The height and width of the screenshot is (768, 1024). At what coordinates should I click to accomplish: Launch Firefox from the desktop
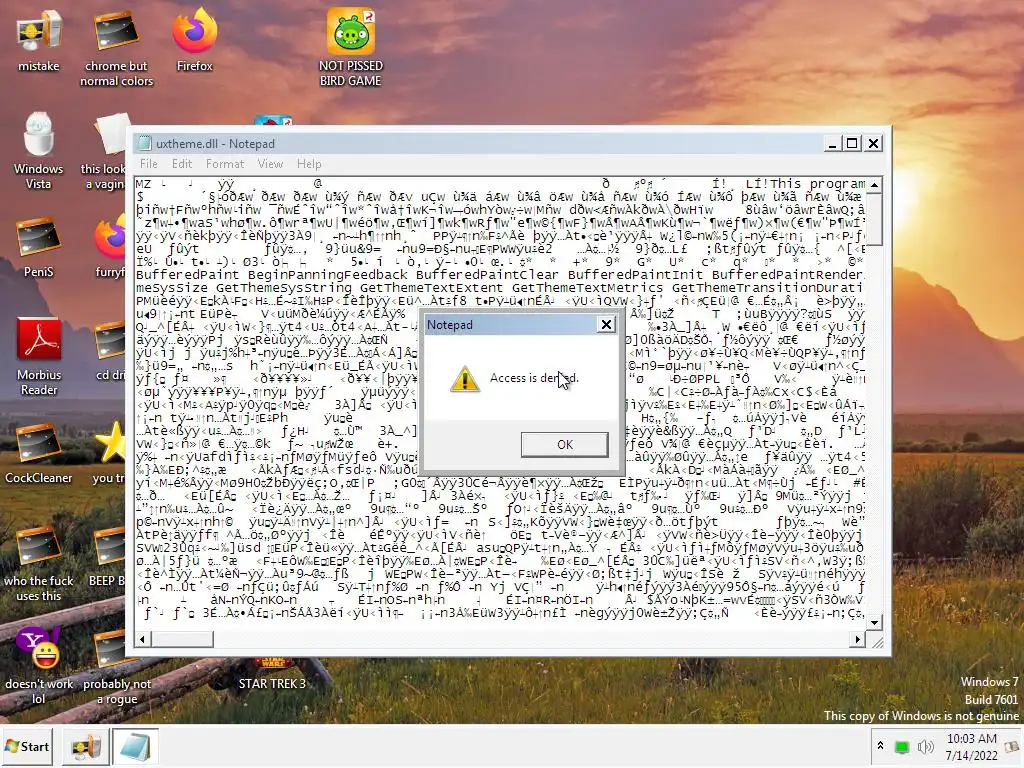[195, 40]
